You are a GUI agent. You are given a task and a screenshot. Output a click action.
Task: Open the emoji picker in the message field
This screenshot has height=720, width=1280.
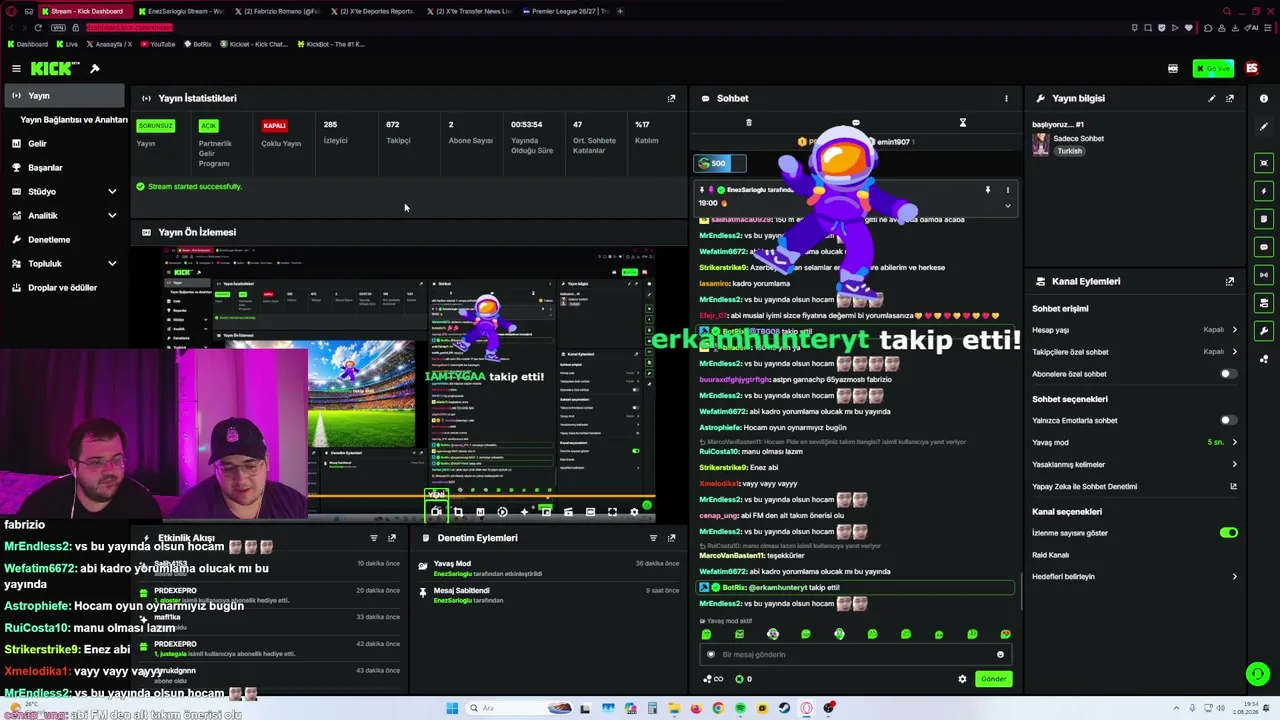tap(1000, 654)
